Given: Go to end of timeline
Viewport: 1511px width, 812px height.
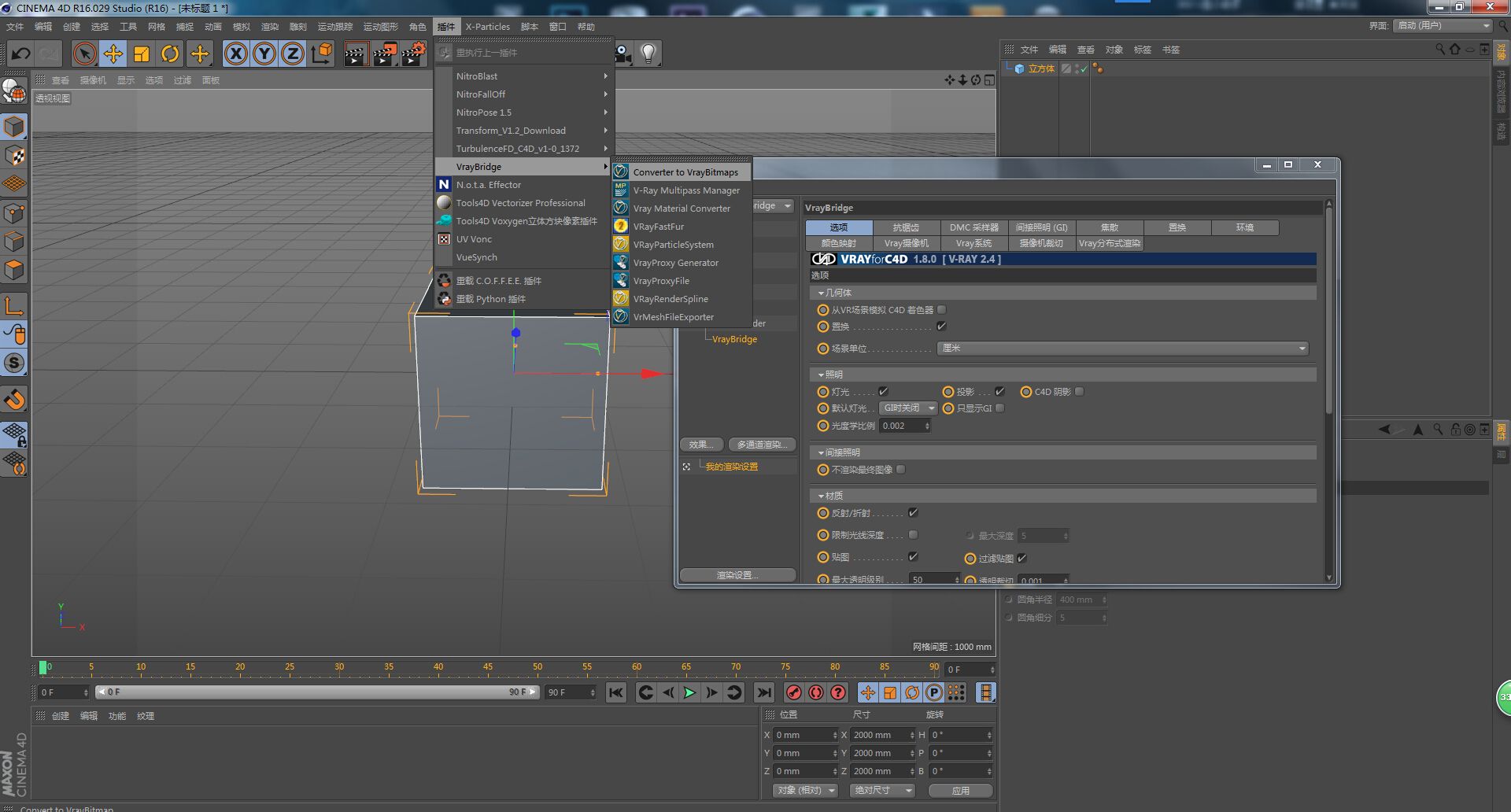Looking at the screenshot, I should point(763,692).
